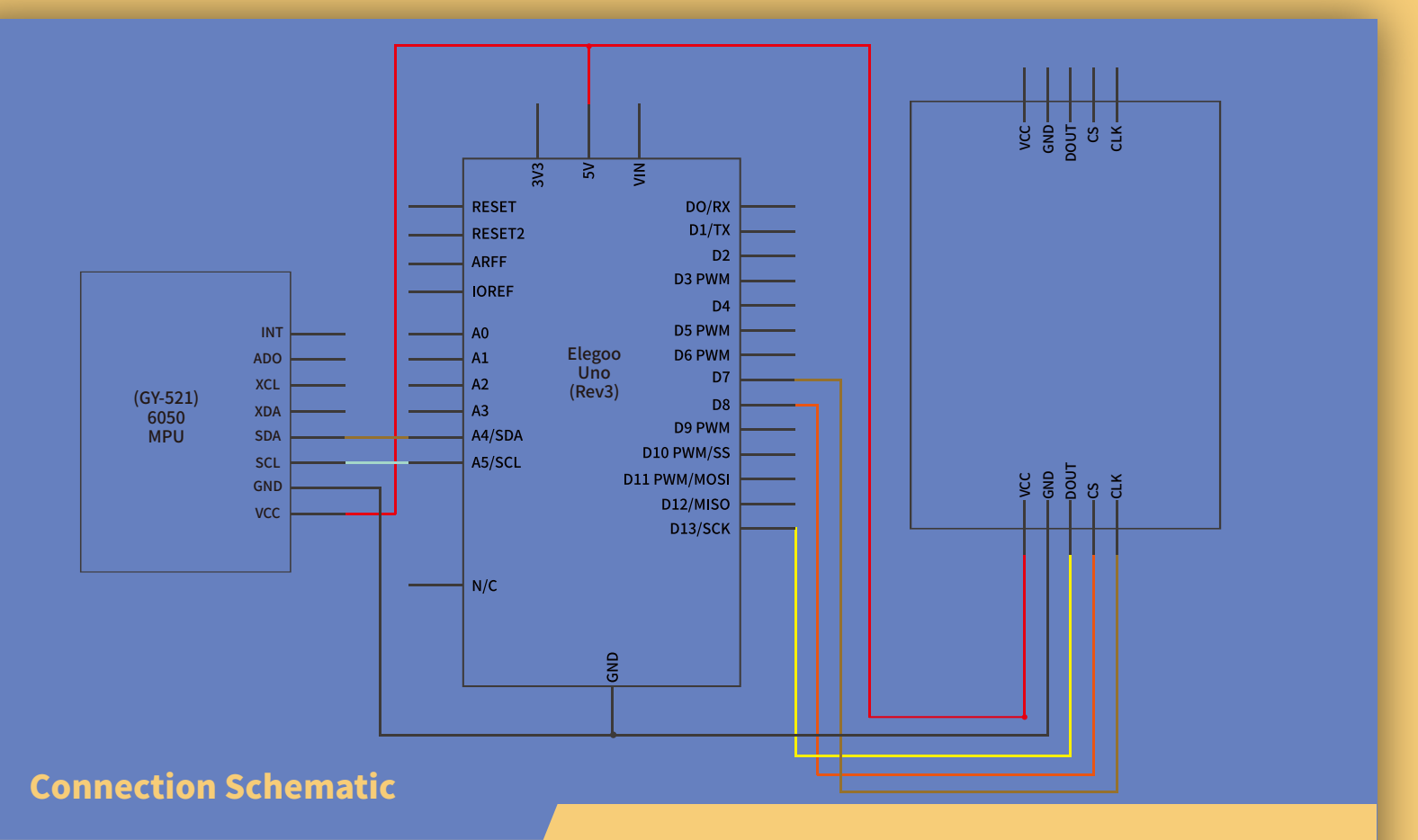Click the 3V3 power pin label
Image resolution: width=1418 pixels, height=840 pixels.
(538, 174)
